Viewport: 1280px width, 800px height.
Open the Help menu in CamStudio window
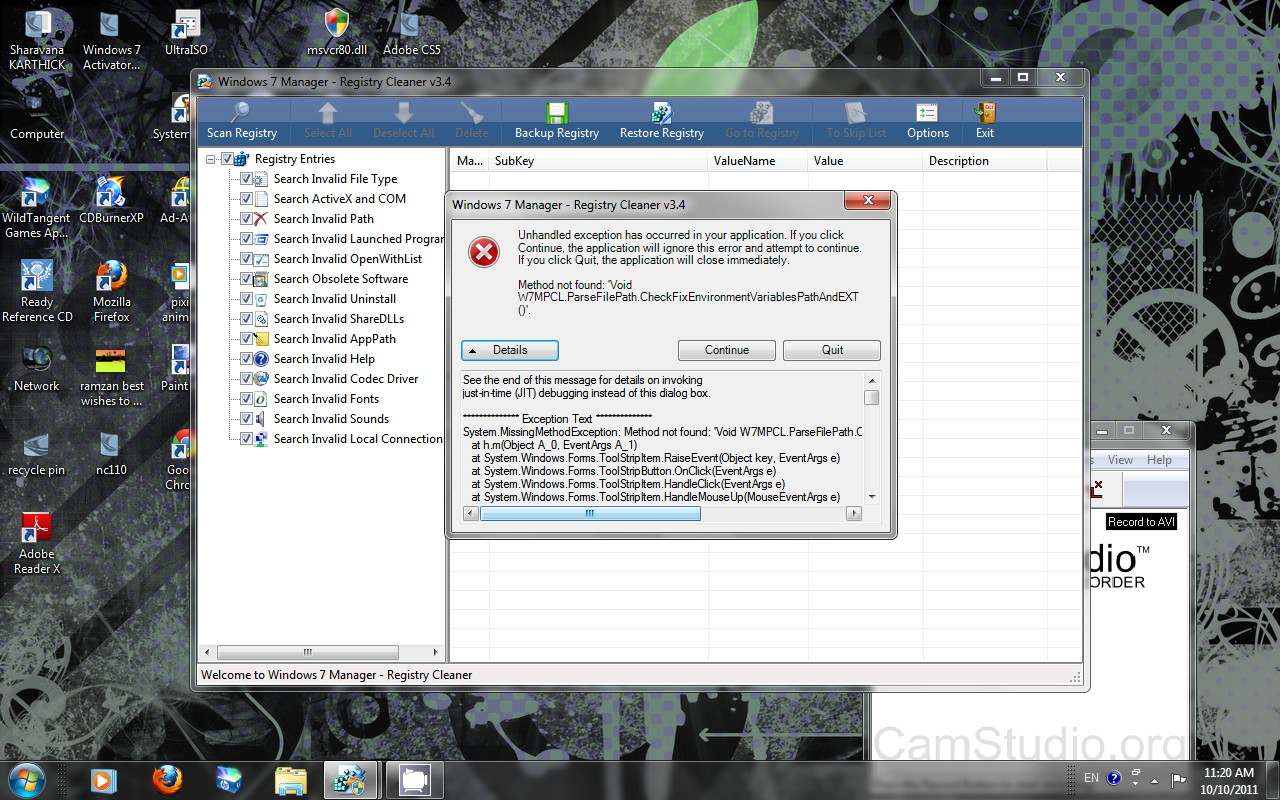coord(1159,460)
